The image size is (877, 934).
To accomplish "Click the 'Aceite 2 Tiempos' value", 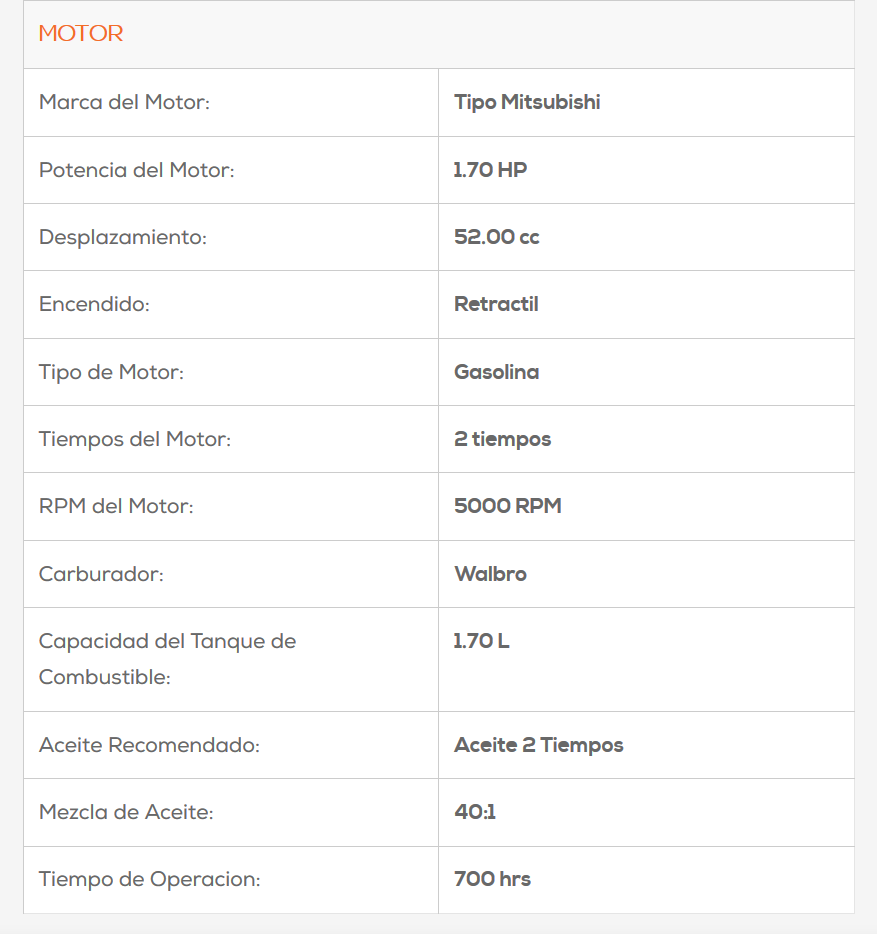I will (x=538, y=745).
